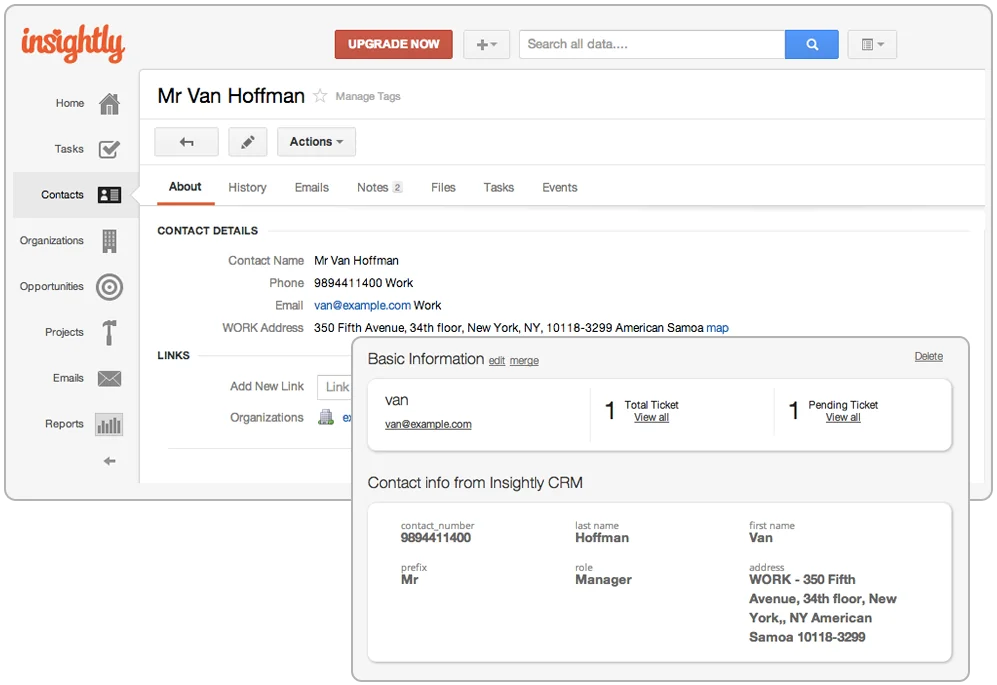Click the UPGRADE NOW button
This screenshot has height=685, width=997.
[394, 45]
